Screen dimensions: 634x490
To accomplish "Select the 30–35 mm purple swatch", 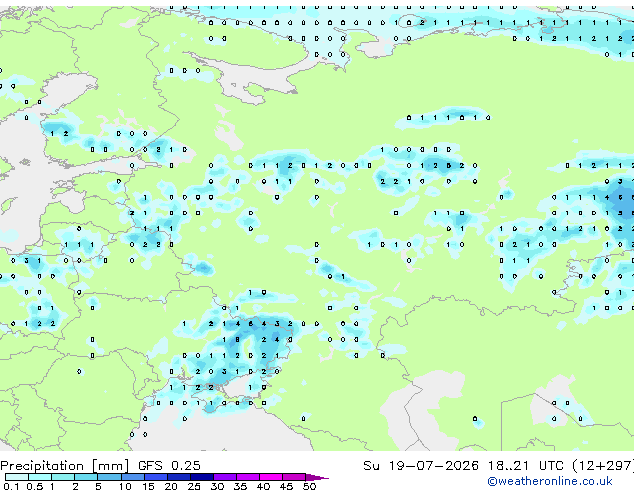I will [225, 477].
